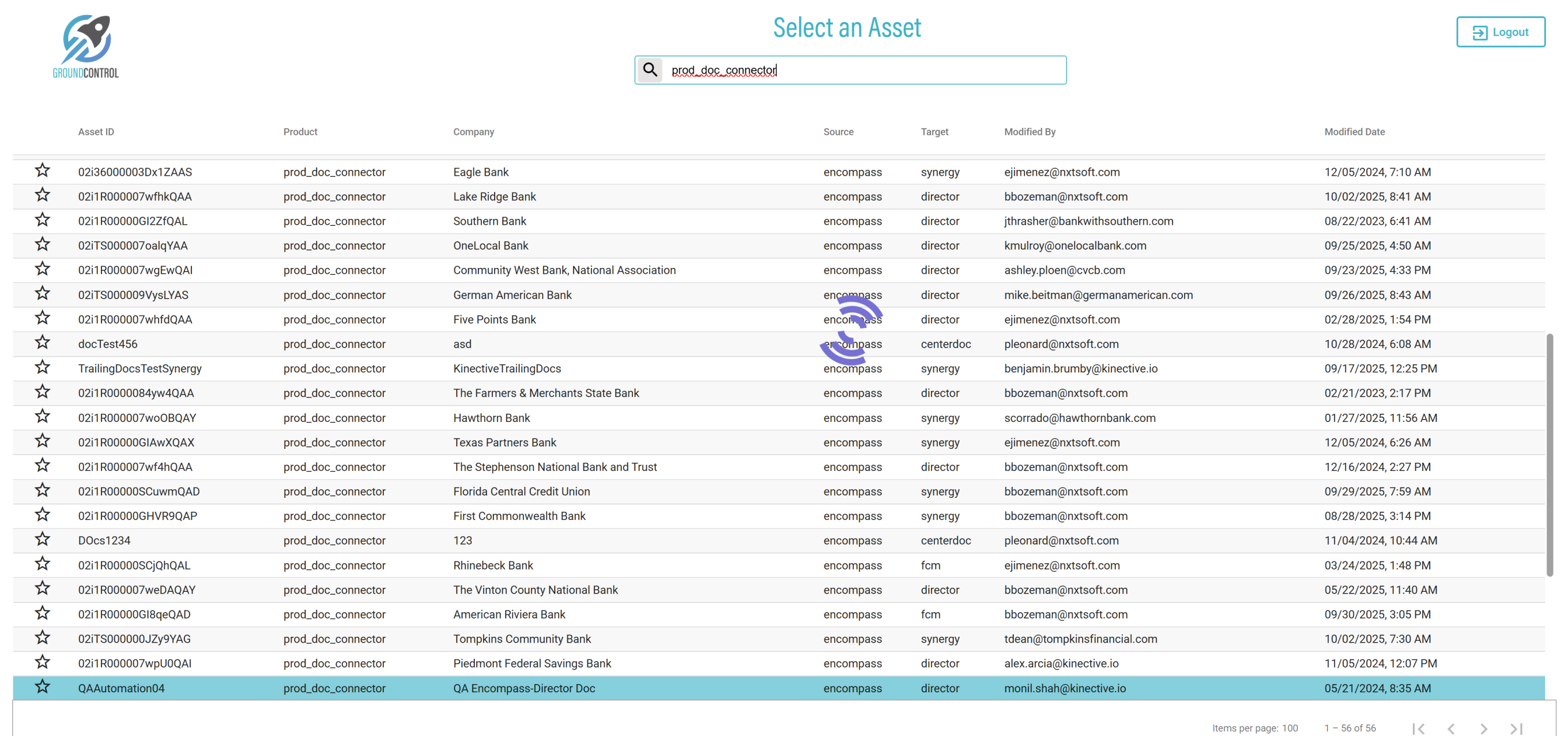Favorite the Eagle Bank asset star
The image size is (1568, 736).
pos(42,170)
